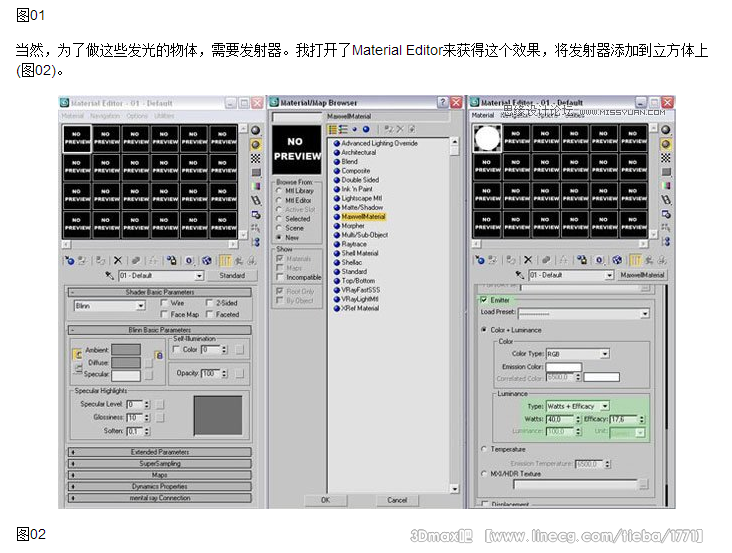The height and width of the screenshot is (553, 732).
Task: Select Scene radio in Browse From
Action: coord(279,228)
